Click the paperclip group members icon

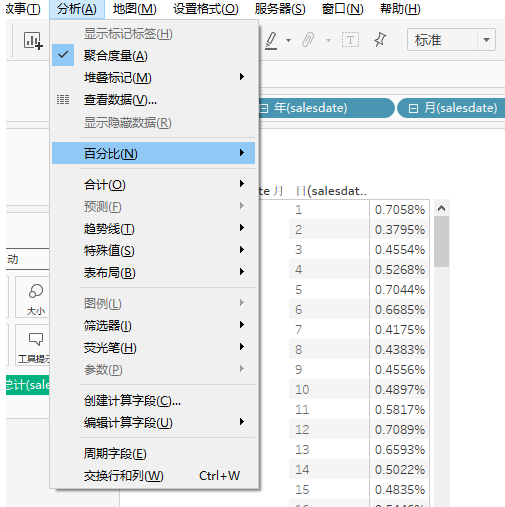308,40
